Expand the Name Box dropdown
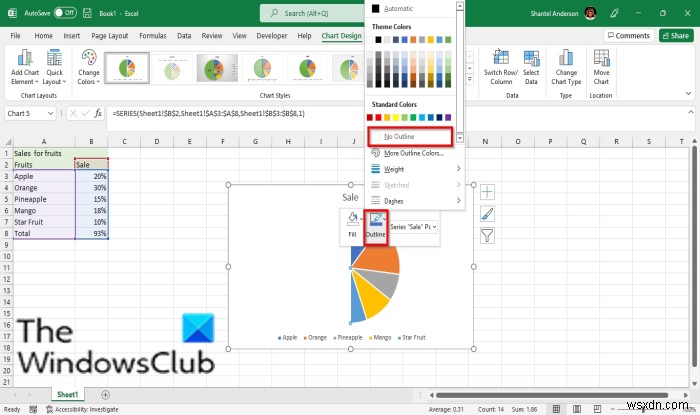 pyautogui.click(x=50, y=113)
